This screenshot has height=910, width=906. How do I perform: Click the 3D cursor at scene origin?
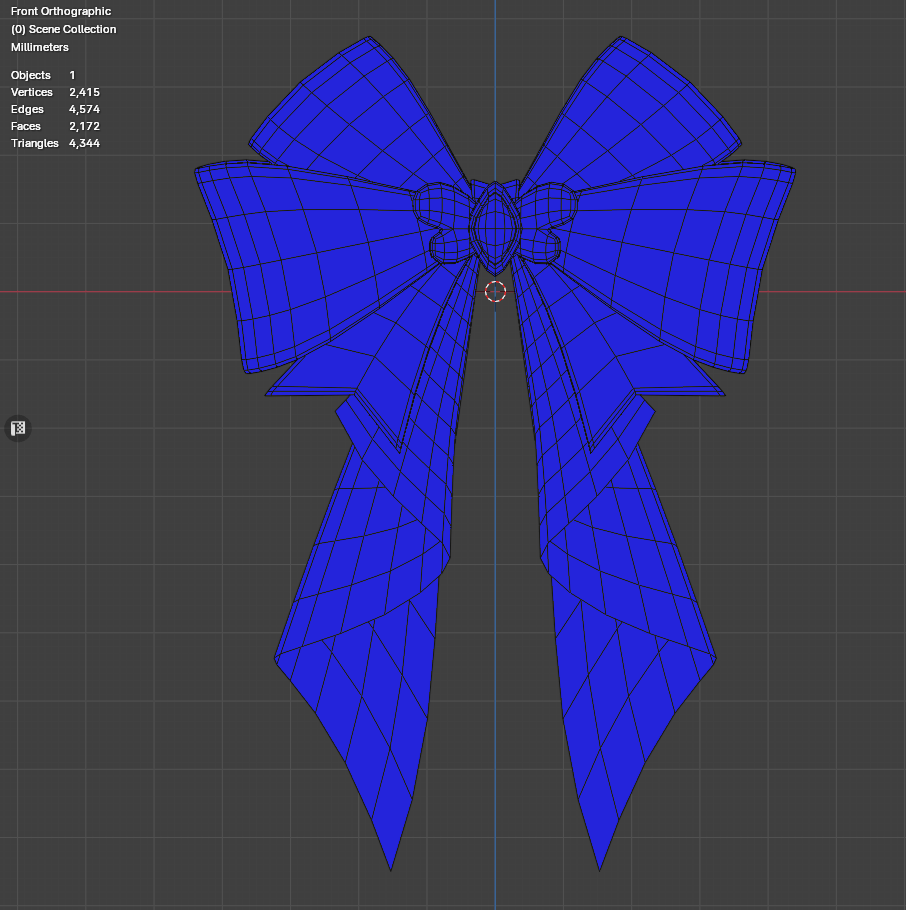pos(495,291)
